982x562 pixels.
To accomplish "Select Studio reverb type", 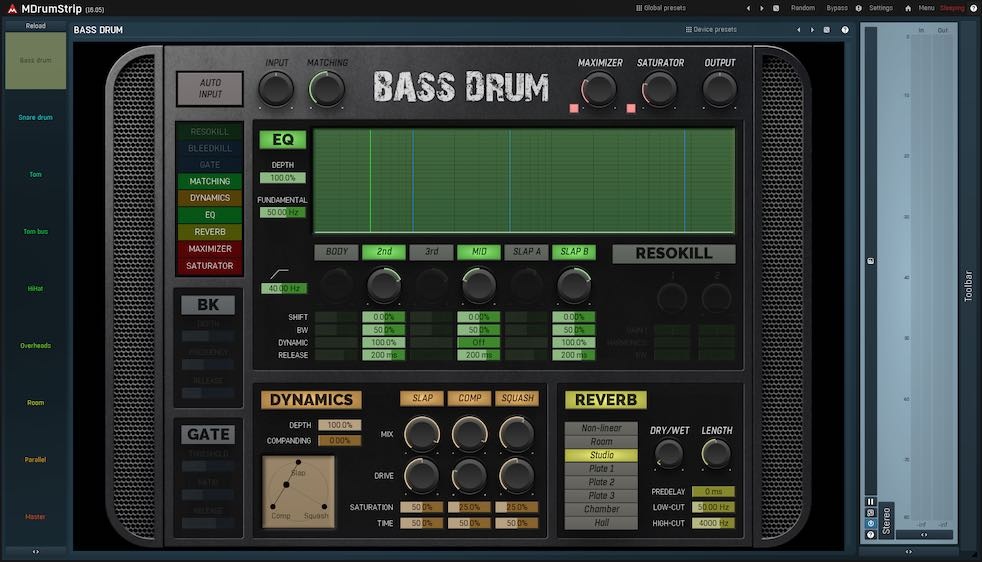I will (601, 455).
